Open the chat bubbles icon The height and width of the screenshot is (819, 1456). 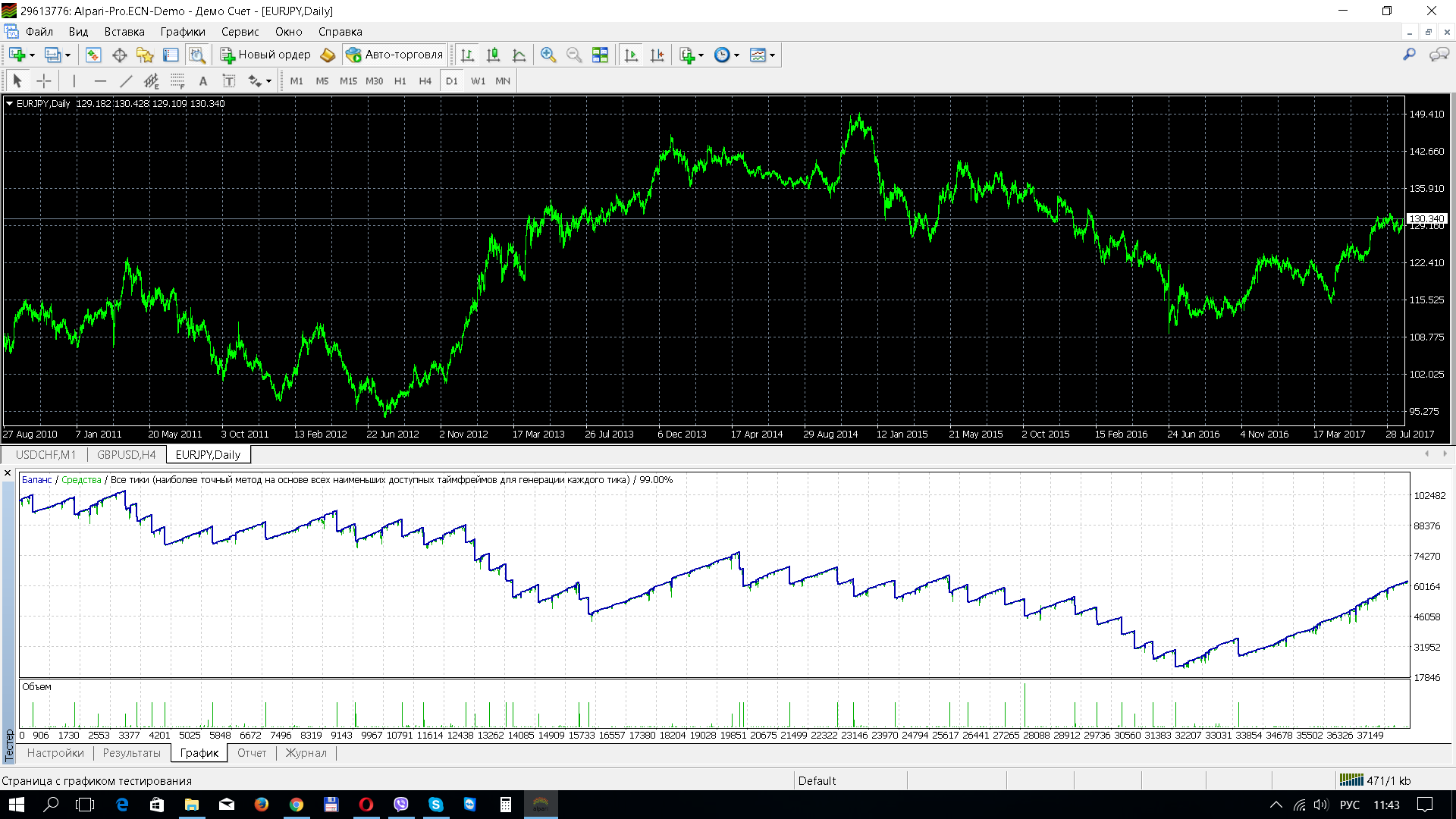(1439, 55)
